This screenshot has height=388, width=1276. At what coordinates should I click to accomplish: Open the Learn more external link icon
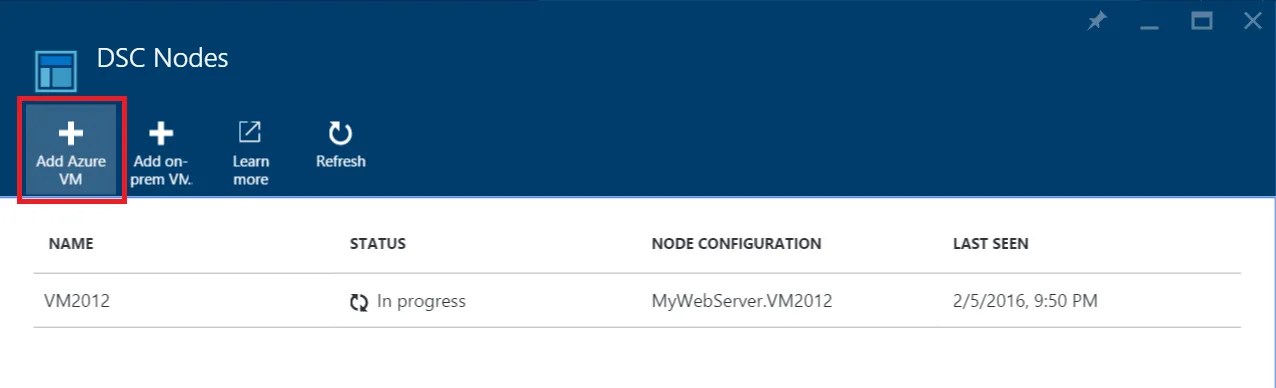(x=249, y=132)
